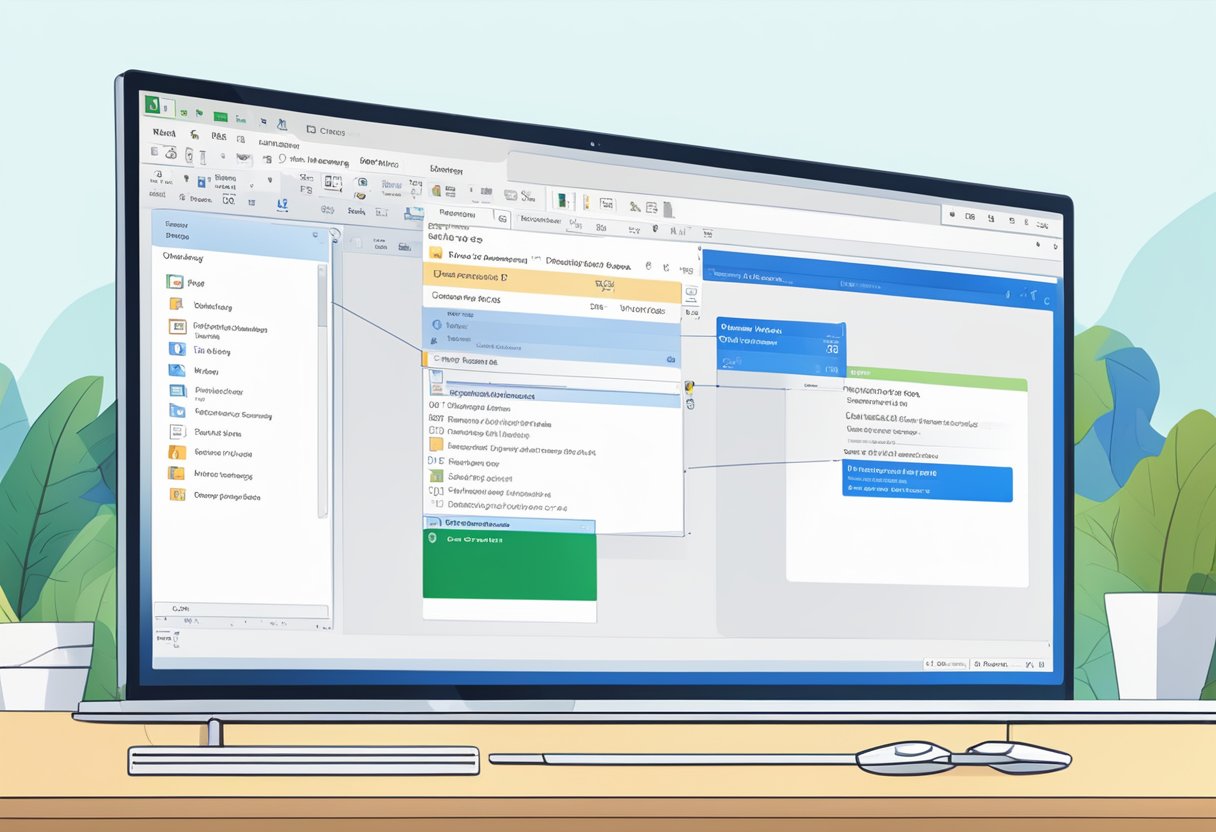
Task: Click the sidebar's vertical scrollbar
Action: 322,390
